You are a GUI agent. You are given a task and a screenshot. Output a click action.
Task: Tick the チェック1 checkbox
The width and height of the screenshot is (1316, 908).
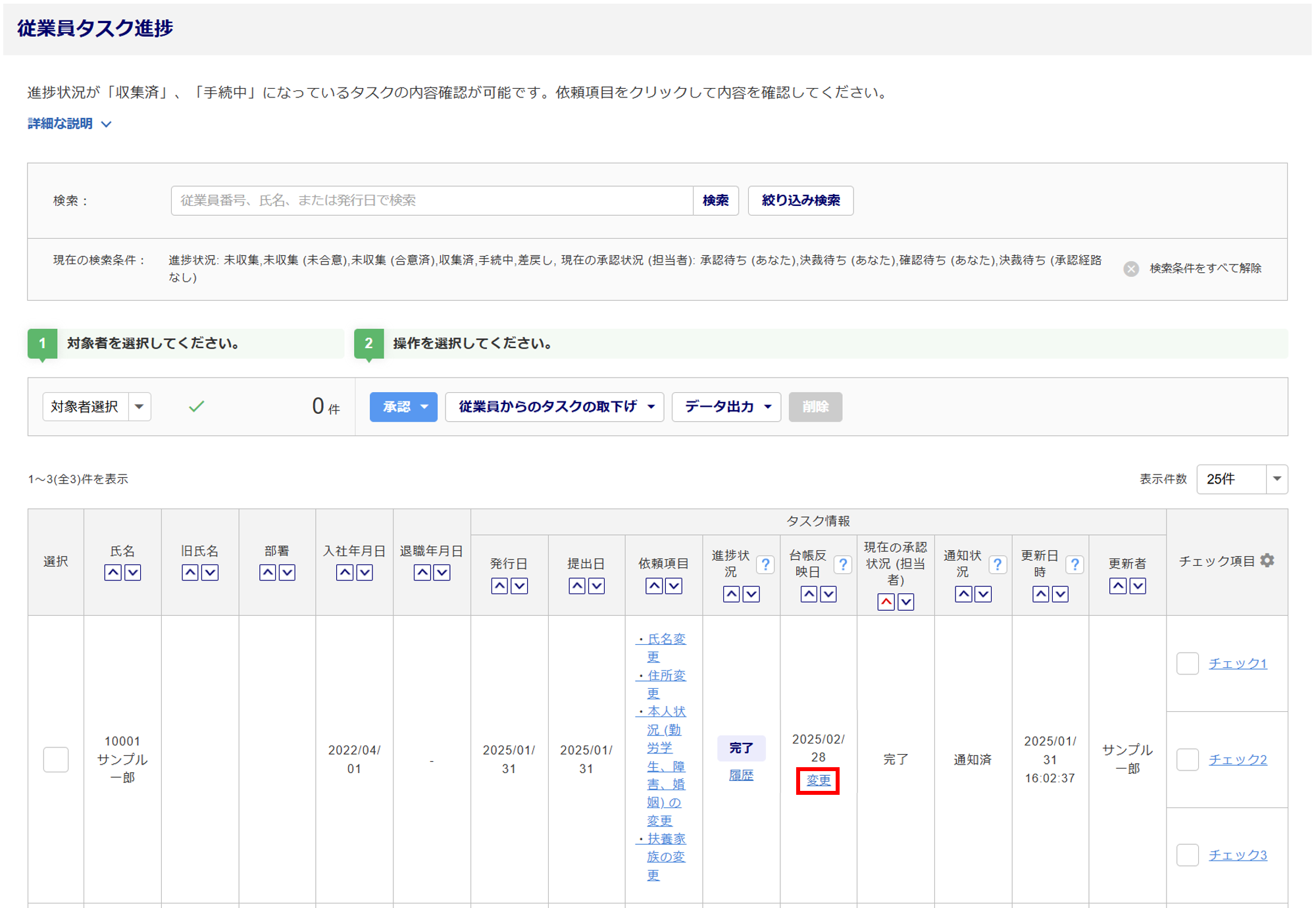pyautogui.click(x=1187, y=663)
